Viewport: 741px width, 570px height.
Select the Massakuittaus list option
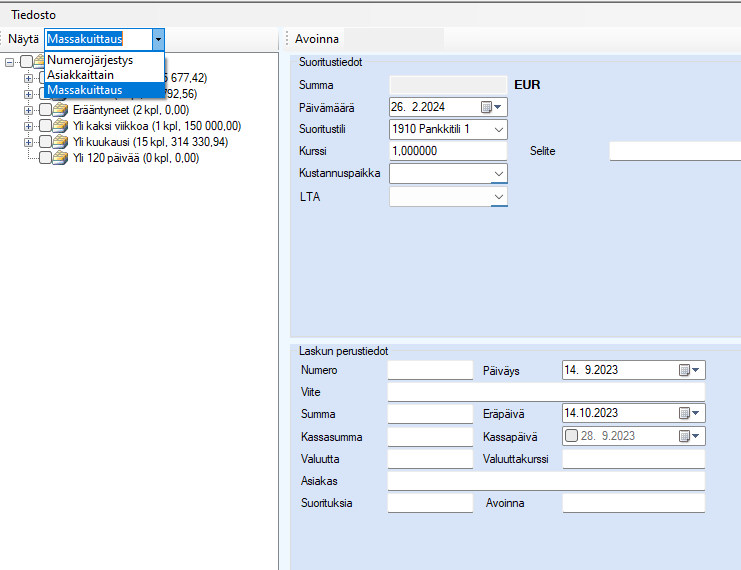tap(84, 90)
